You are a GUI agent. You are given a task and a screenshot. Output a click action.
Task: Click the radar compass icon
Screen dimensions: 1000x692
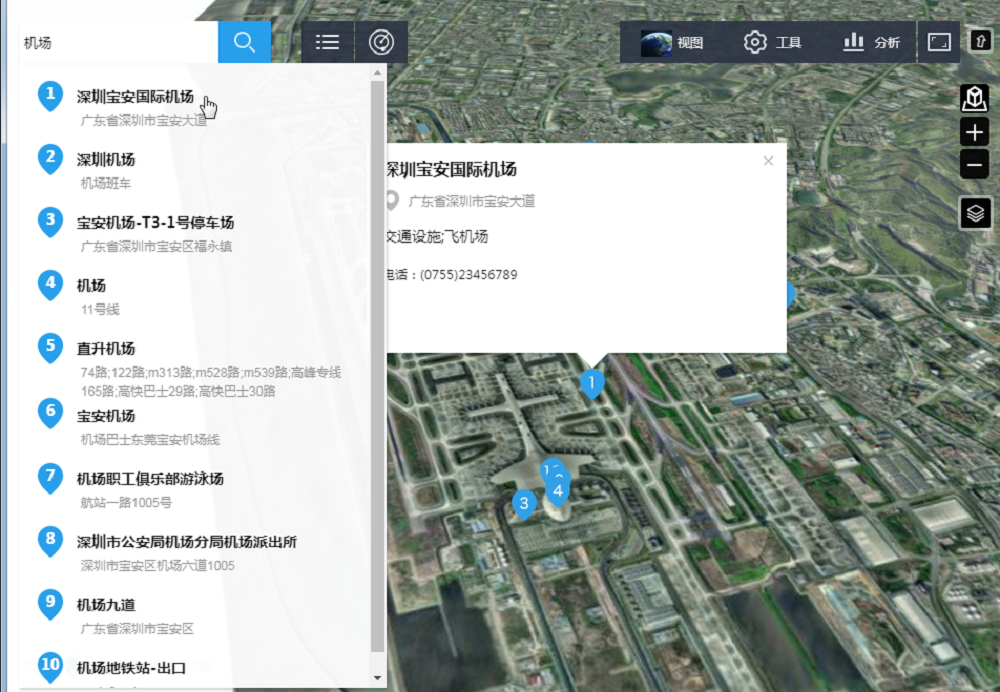[381, 42]
